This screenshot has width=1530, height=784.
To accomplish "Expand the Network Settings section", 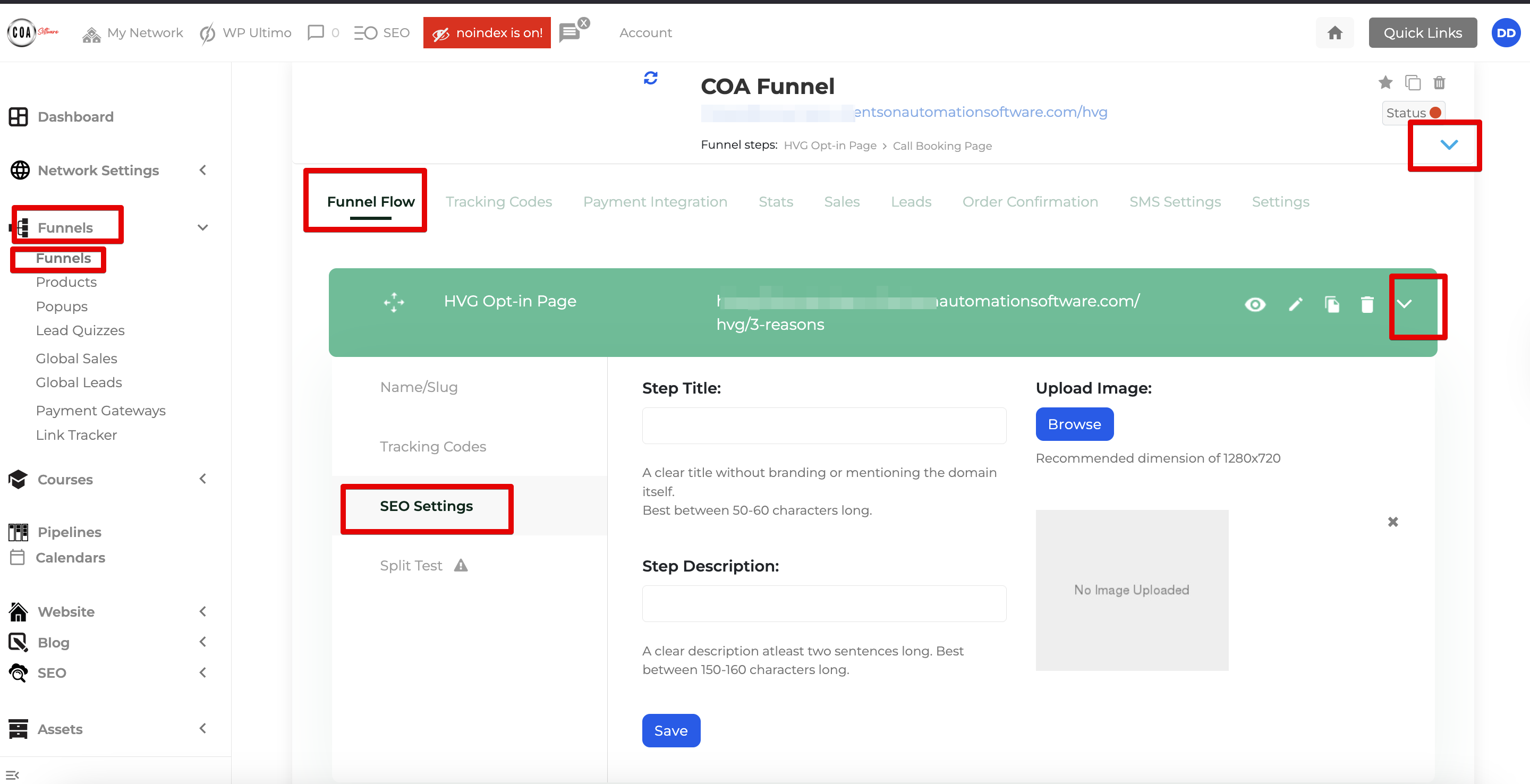I will tap(202, 171).
